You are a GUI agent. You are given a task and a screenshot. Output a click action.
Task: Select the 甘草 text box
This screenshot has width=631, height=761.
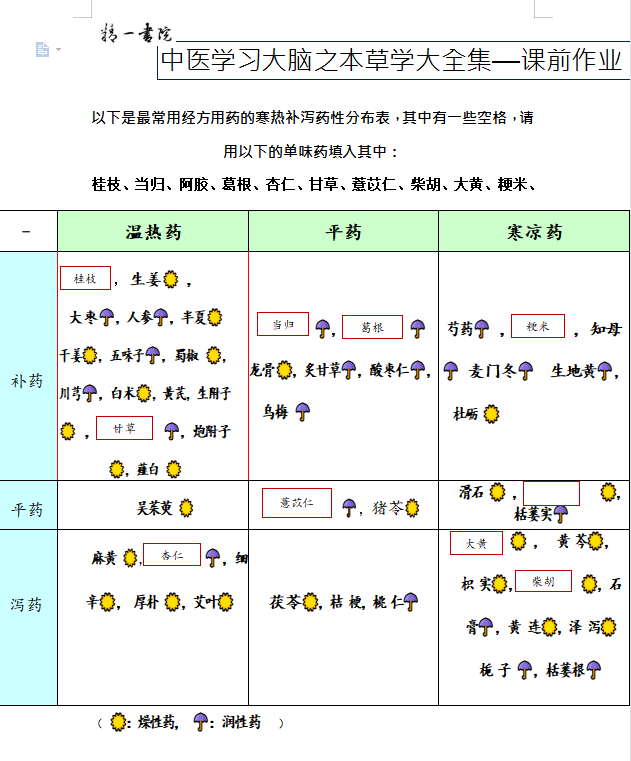click(x=124, y=428)
